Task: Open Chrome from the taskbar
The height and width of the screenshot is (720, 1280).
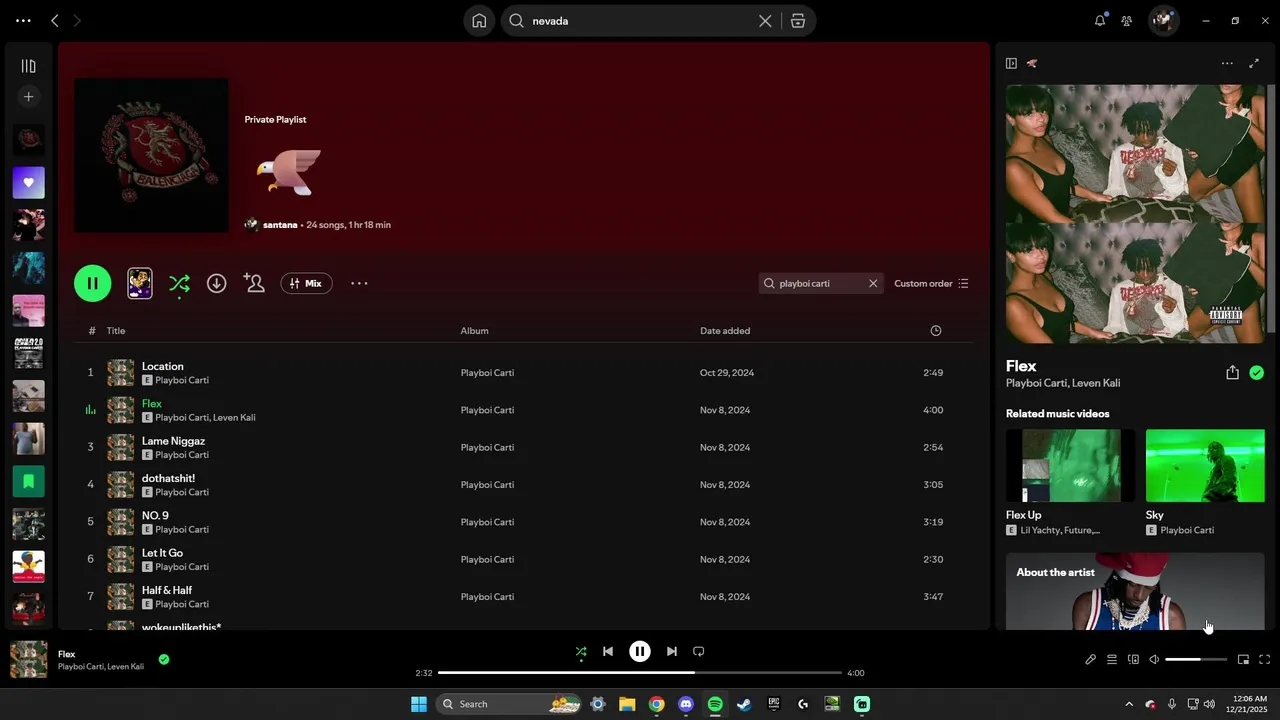Action: (656, 704)
